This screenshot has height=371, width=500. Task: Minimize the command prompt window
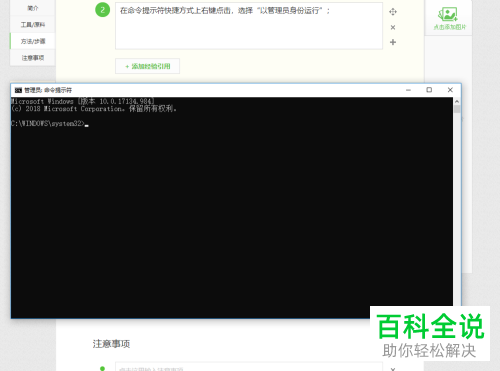[408, 90]
